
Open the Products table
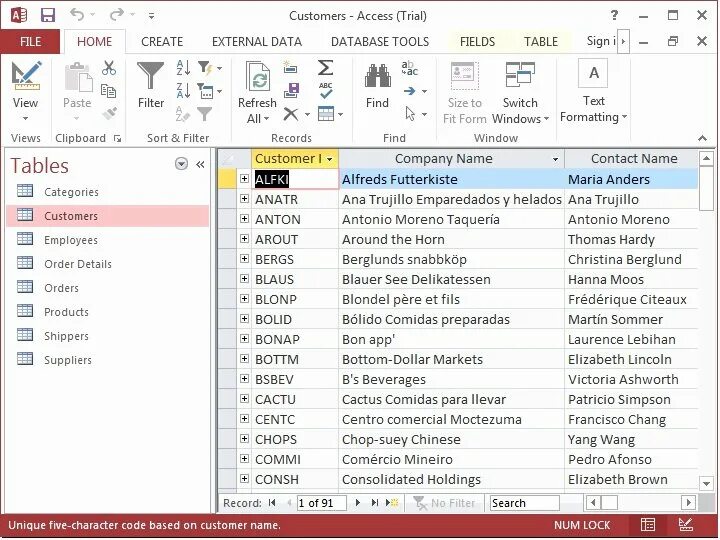tap(108, 312)
